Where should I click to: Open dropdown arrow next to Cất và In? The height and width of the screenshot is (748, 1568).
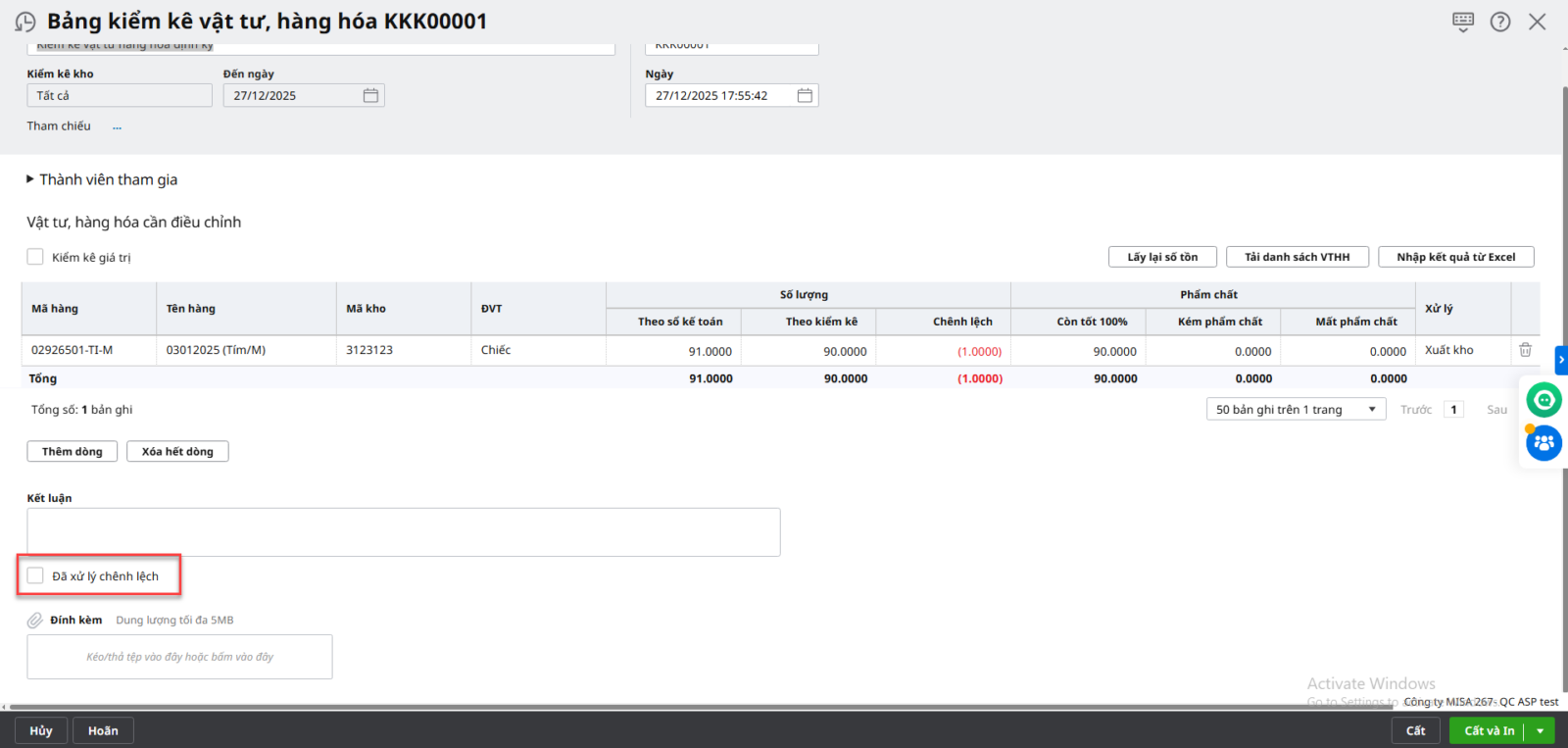pyautogui.click(x=1540, y=730)
